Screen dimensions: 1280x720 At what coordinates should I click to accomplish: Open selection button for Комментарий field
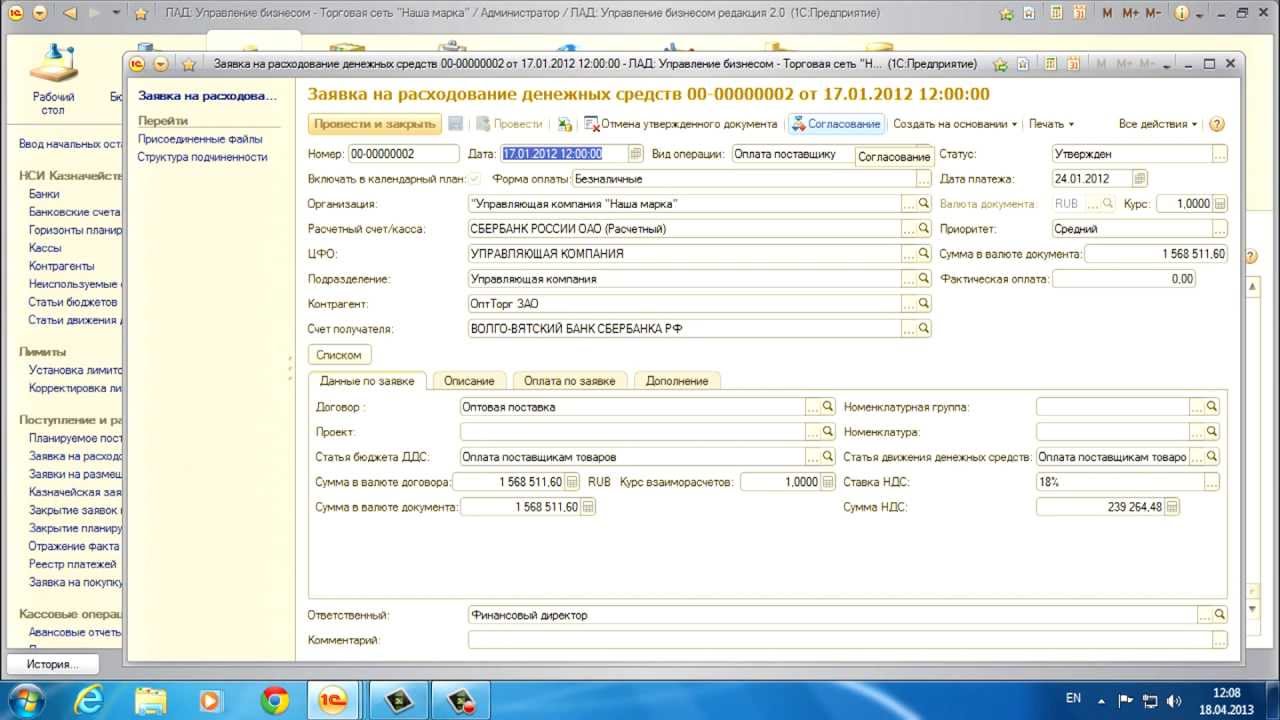1220,640
